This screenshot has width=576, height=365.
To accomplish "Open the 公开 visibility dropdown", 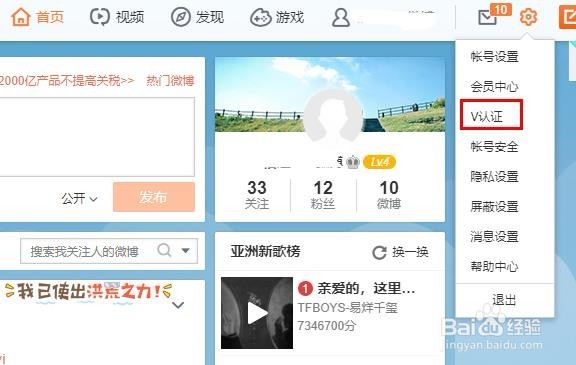I will (79, 199).
